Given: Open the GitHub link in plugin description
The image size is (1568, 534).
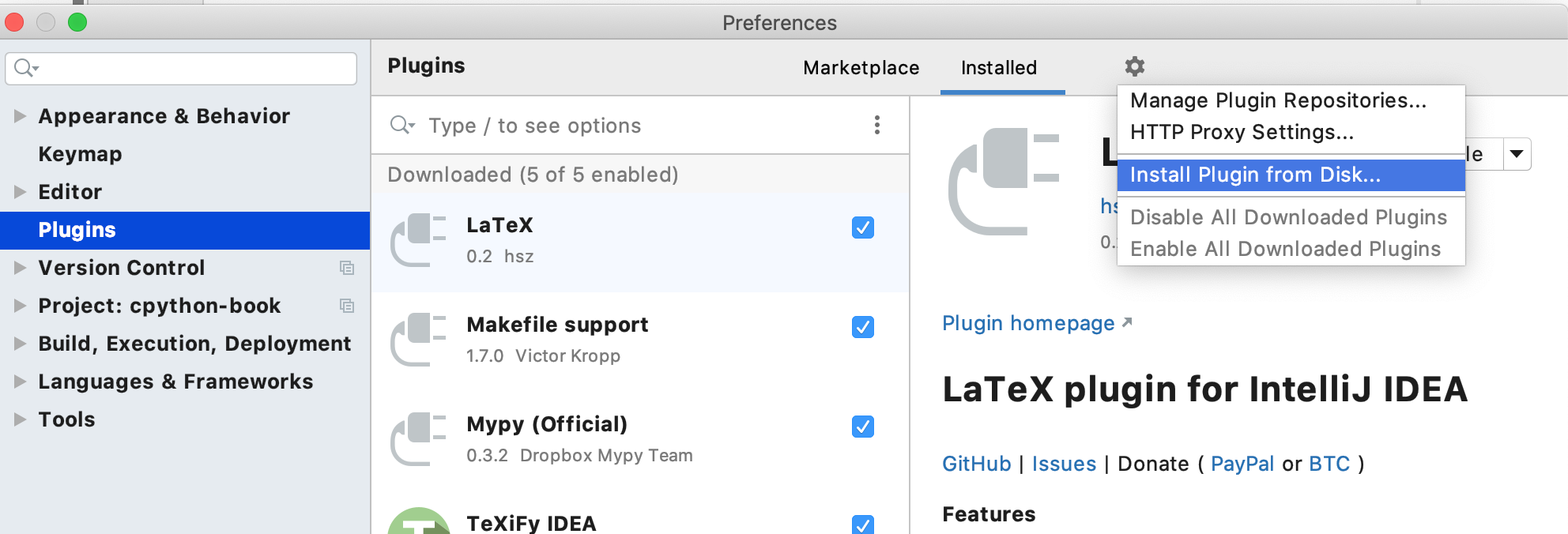Looking at the screenshot, I should coord(977,464).
